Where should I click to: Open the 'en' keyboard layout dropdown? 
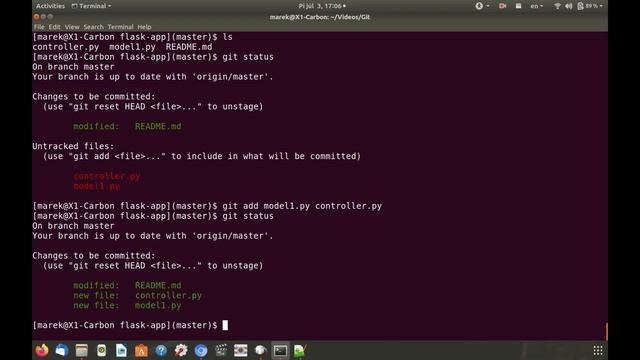[x=536, y=6]
